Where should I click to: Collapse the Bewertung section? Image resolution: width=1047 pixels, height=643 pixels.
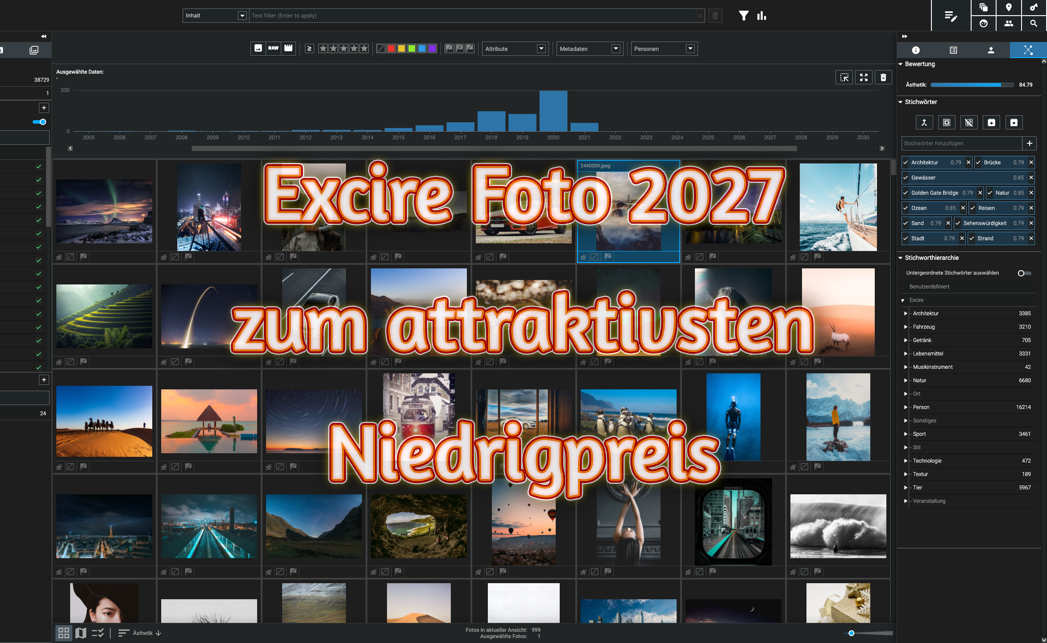coord(900,64)
